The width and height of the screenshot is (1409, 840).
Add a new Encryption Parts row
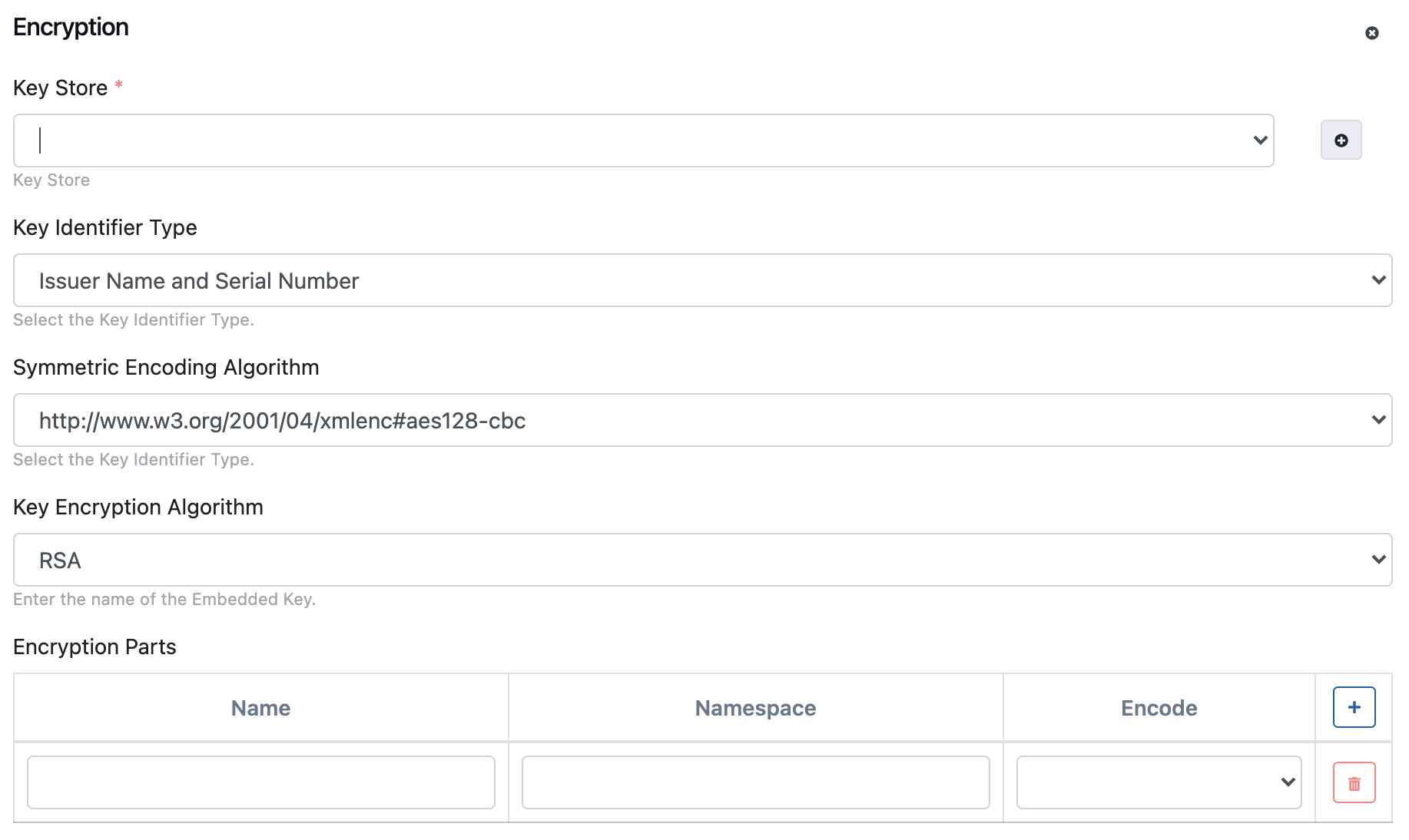(x=1354, y=707)
